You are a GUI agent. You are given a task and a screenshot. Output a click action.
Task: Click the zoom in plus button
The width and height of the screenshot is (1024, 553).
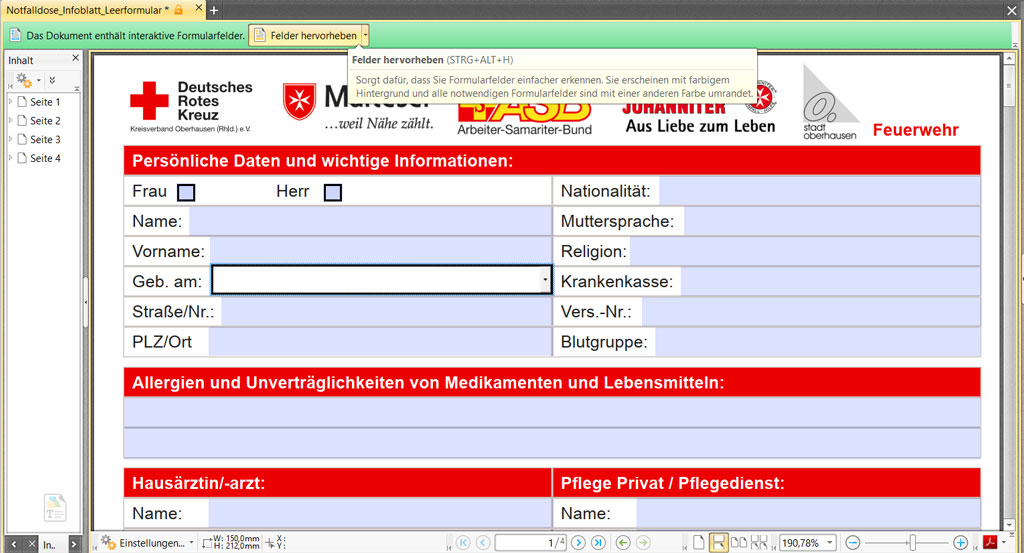pos(960,542)
